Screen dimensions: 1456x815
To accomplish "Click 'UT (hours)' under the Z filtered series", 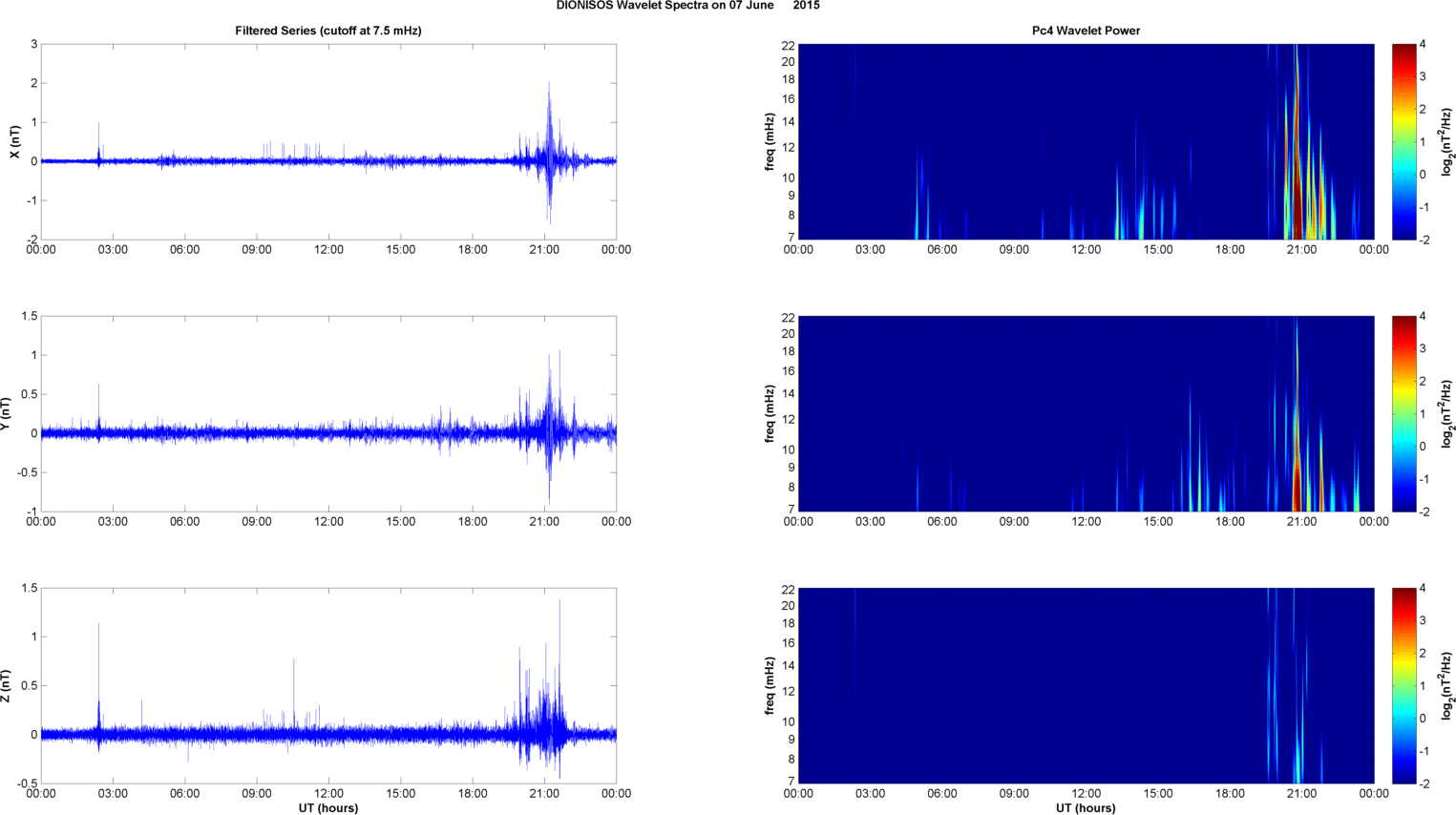I will [x=328, y=808].
